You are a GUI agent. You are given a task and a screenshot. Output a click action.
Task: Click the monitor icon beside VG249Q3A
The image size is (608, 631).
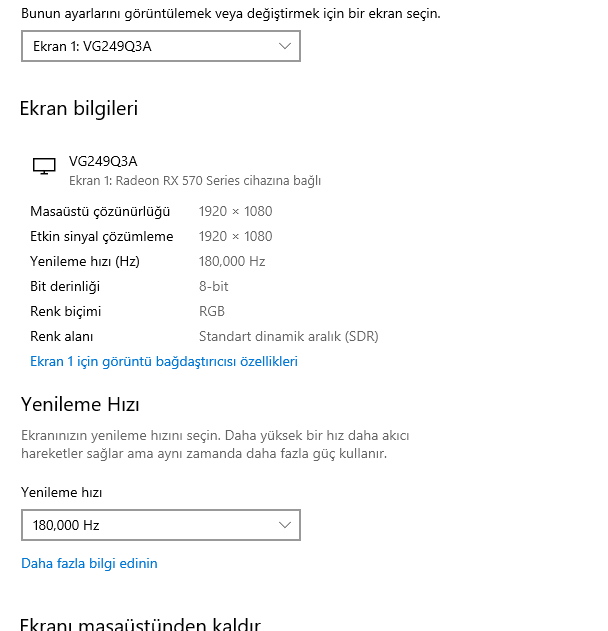(44, 166)
